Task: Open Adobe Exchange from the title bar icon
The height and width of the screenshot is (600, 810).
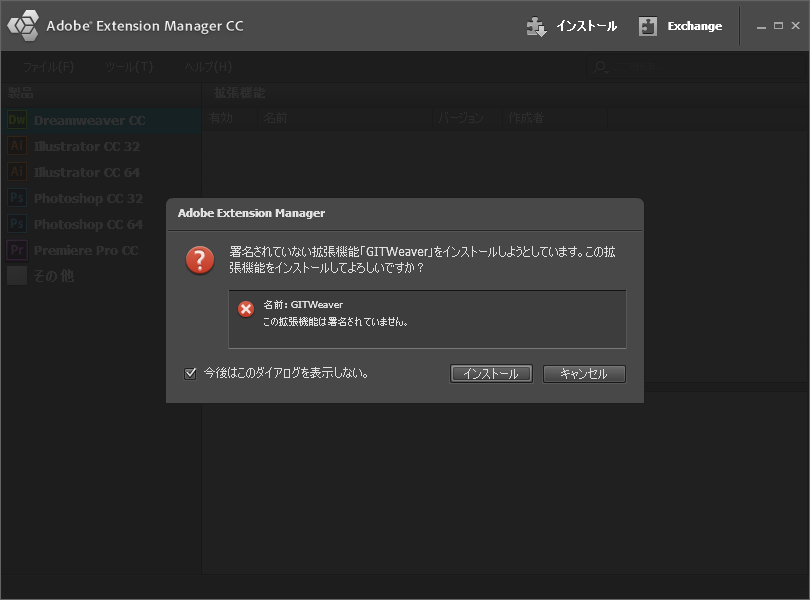Action: coord(649,27)
